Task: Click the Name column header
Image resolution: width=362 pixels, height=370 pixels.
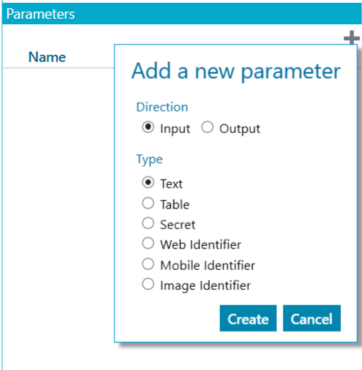Action: tap(47, 57)
